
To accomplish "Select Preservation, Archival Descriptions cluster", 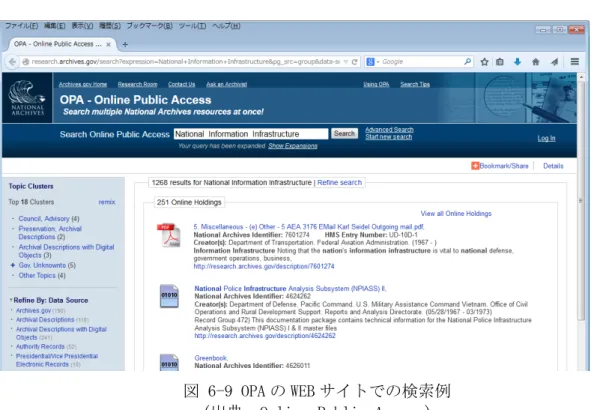I will click(50, 233).
